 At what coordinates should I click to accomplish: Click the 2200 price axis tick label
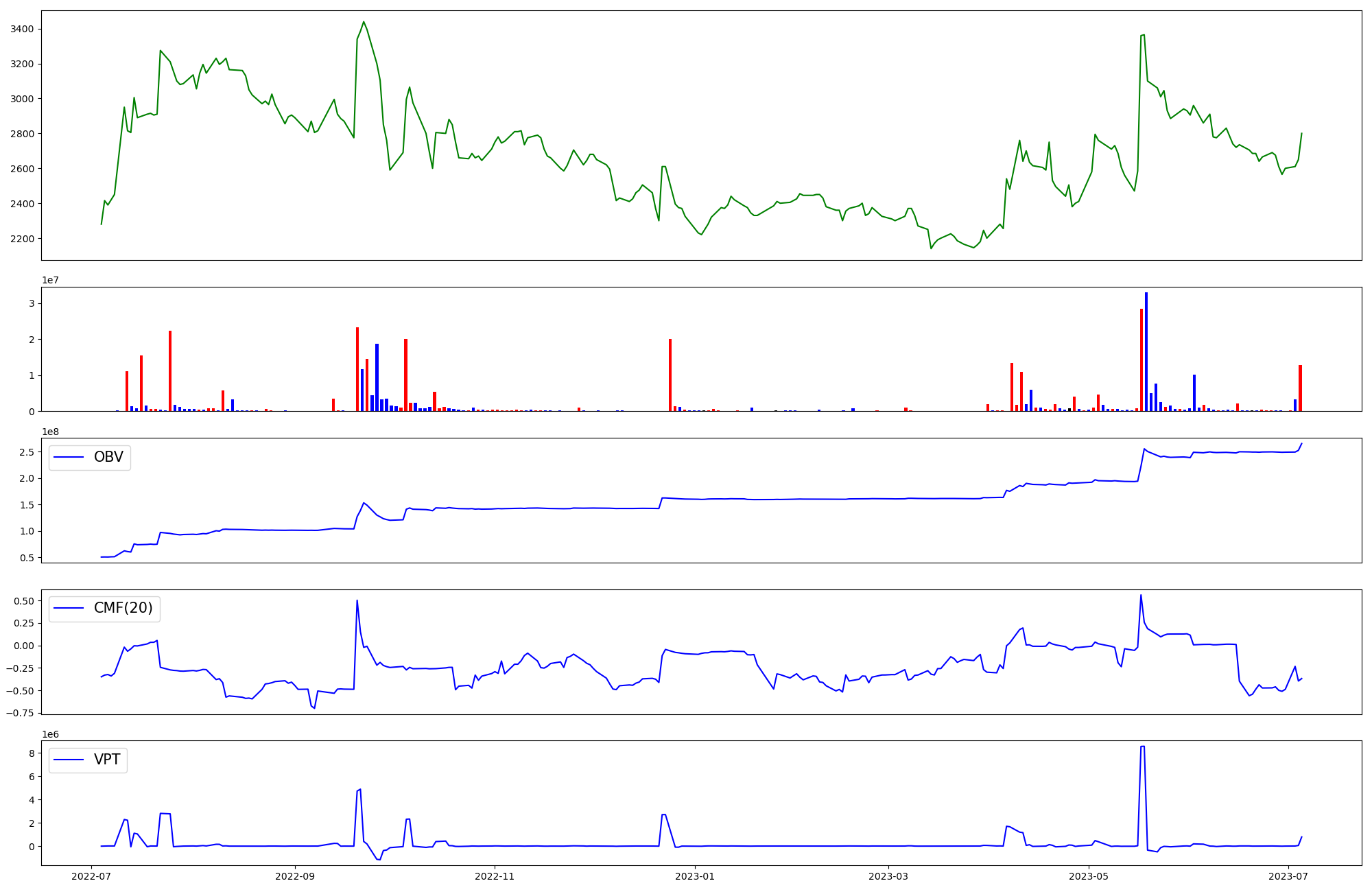click(x=22, y=239)
